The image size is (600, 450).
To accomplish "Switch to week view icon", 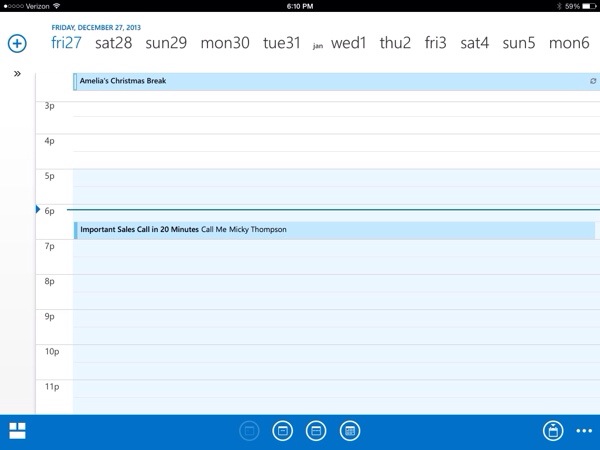I will [316, 431].
